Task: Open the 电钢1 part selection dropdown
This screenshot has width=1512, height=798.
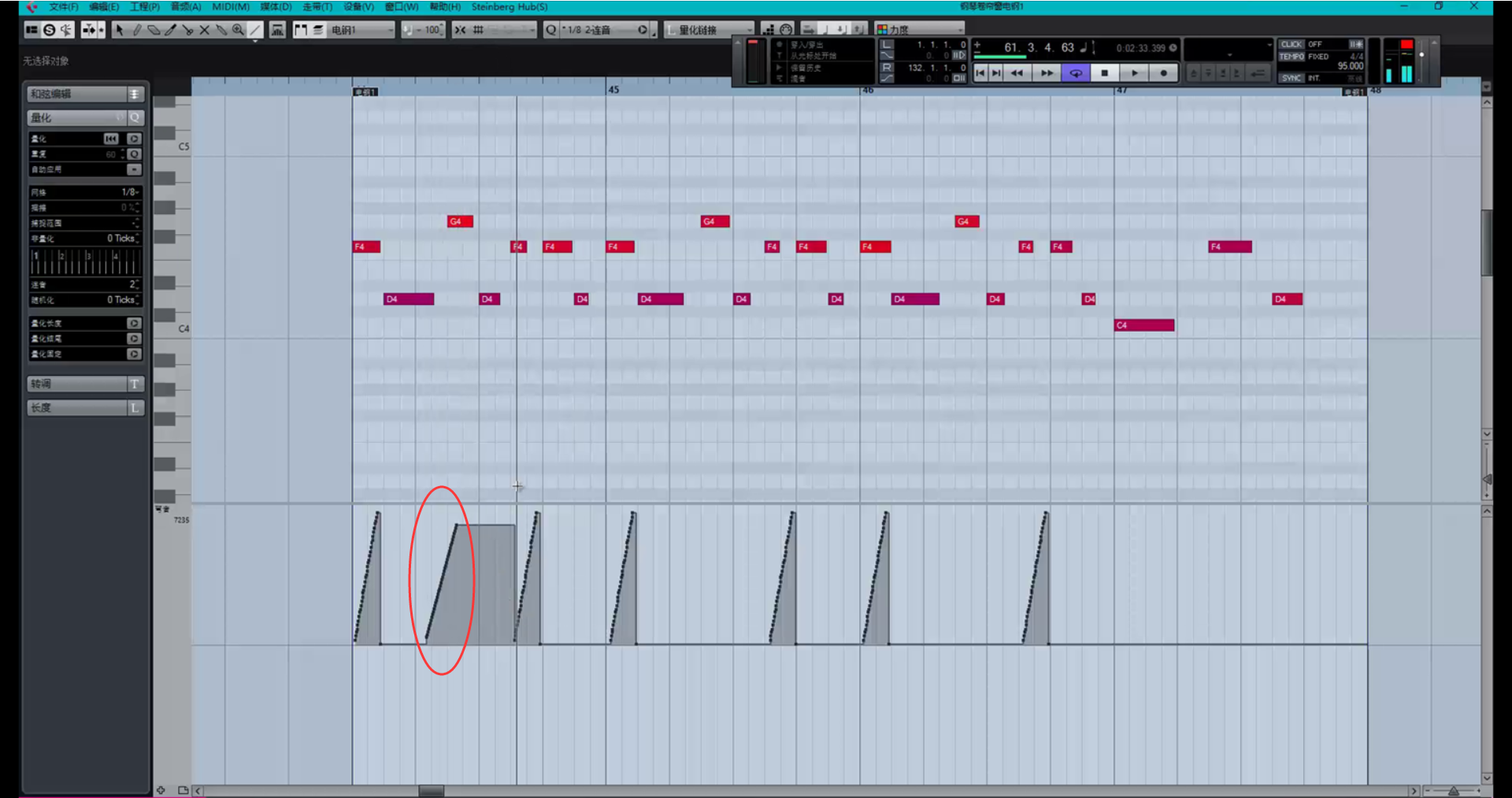Action: coord(362,30)
